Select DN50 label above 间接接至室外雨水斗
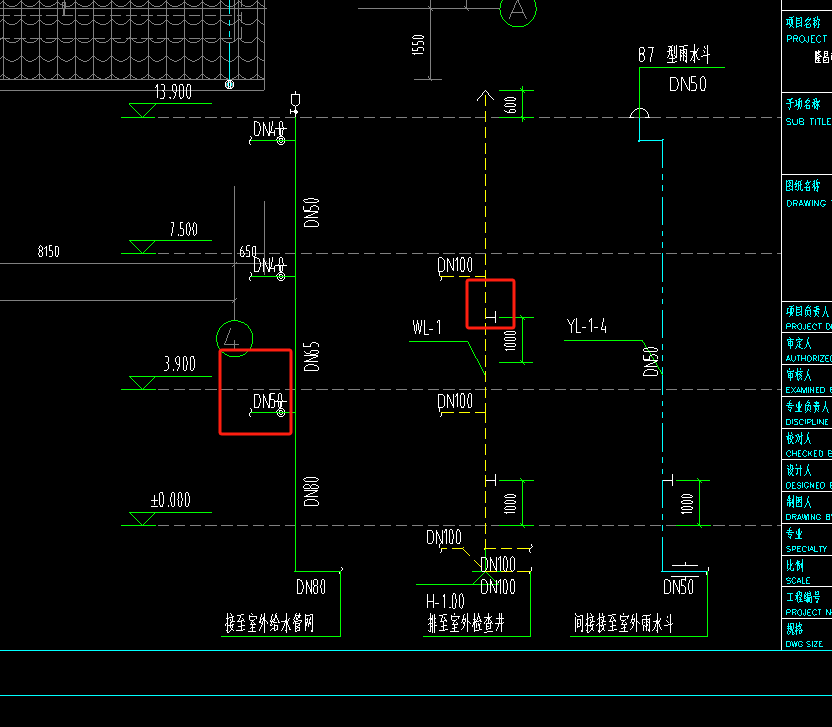 pos(679,587)
